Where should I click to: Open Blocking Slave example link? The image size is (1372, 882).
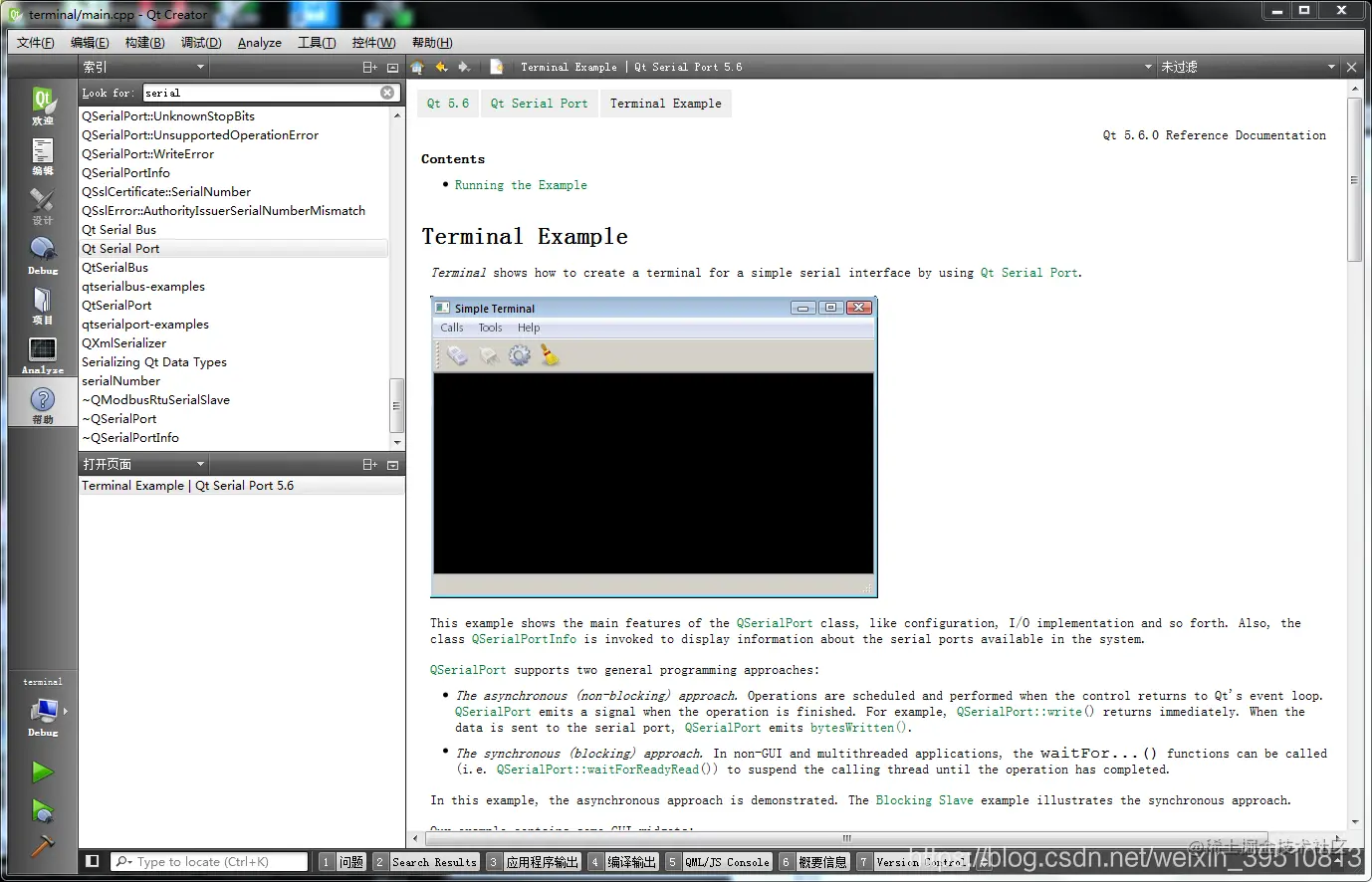[924, 800]
